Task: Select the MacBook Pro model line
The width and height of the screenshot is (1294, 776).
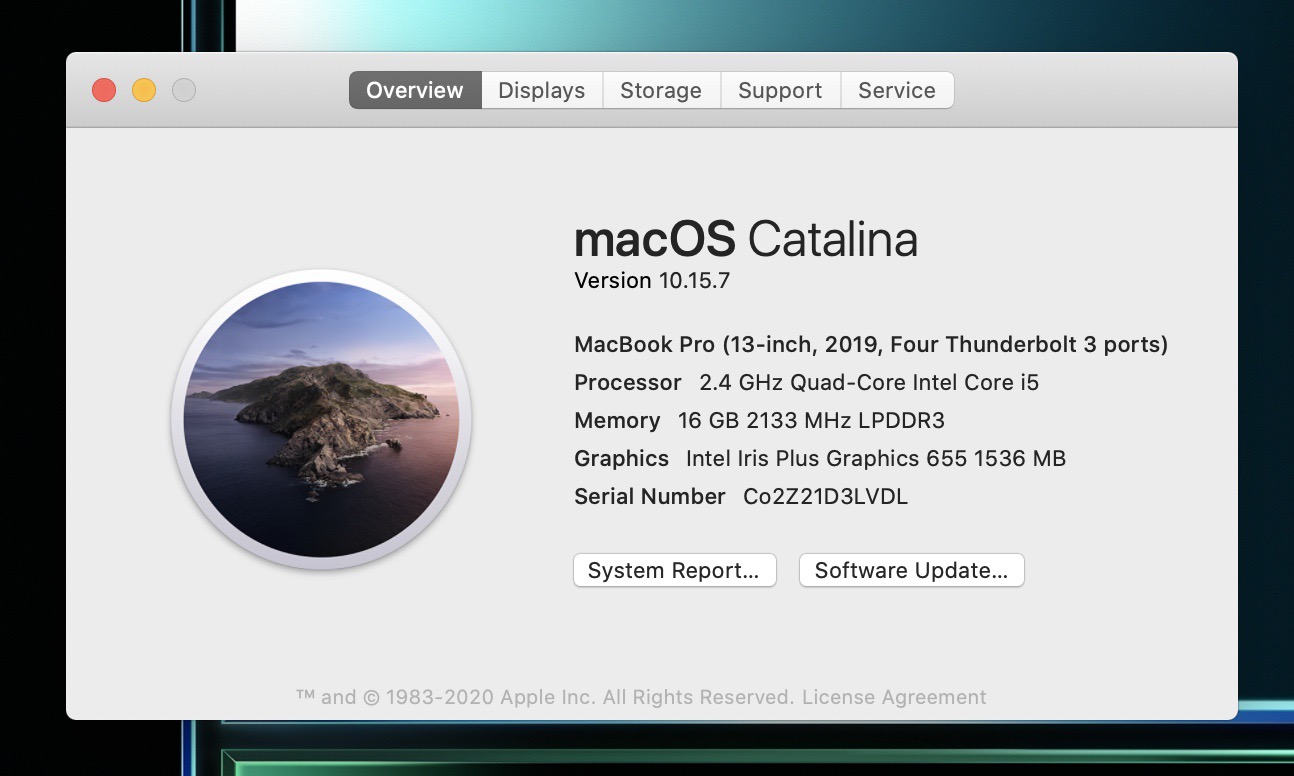Action: (871, 345)
